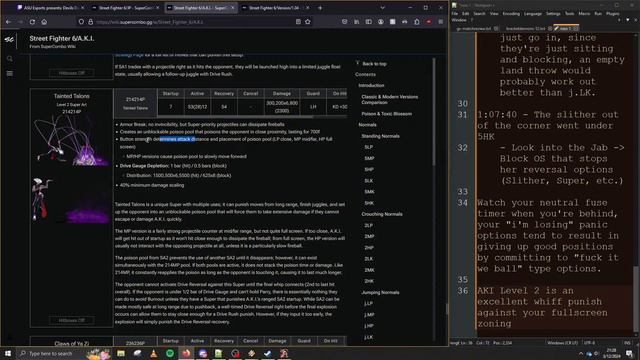The height and width of the screenshot is (360, 640).
Task: Open Notepad++ File menu
Action: click(455, 14)
